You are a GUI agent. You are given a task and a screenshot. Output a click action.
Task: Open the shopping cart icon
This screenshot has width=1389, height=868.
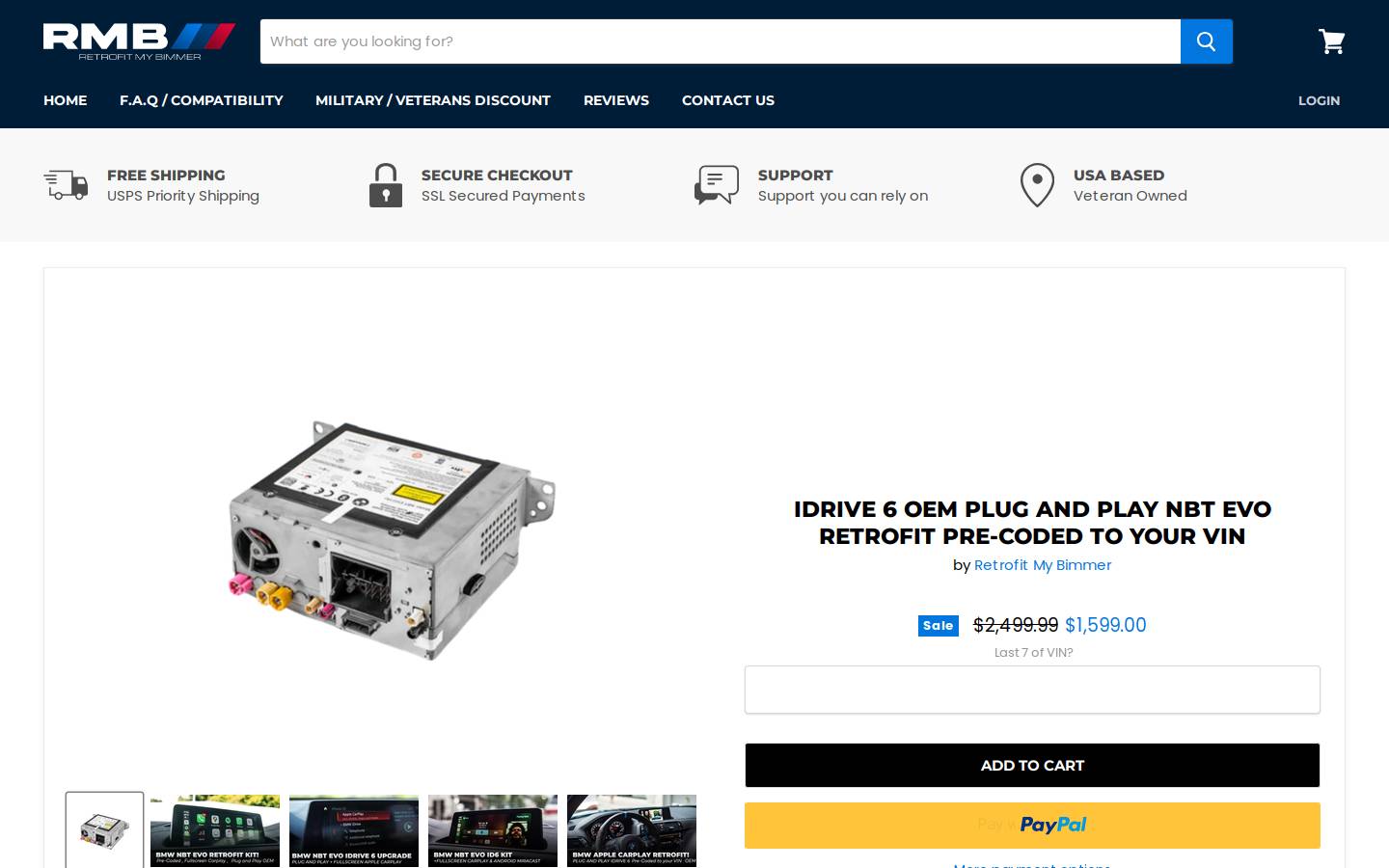[1332, 41]
